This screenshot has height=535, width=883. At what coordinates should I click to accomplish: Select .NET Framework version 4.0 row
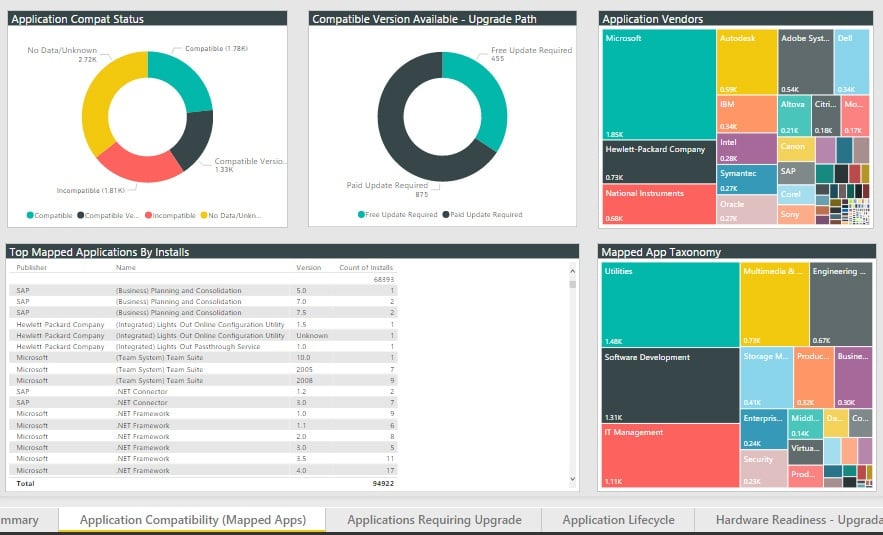click(203, 470)
